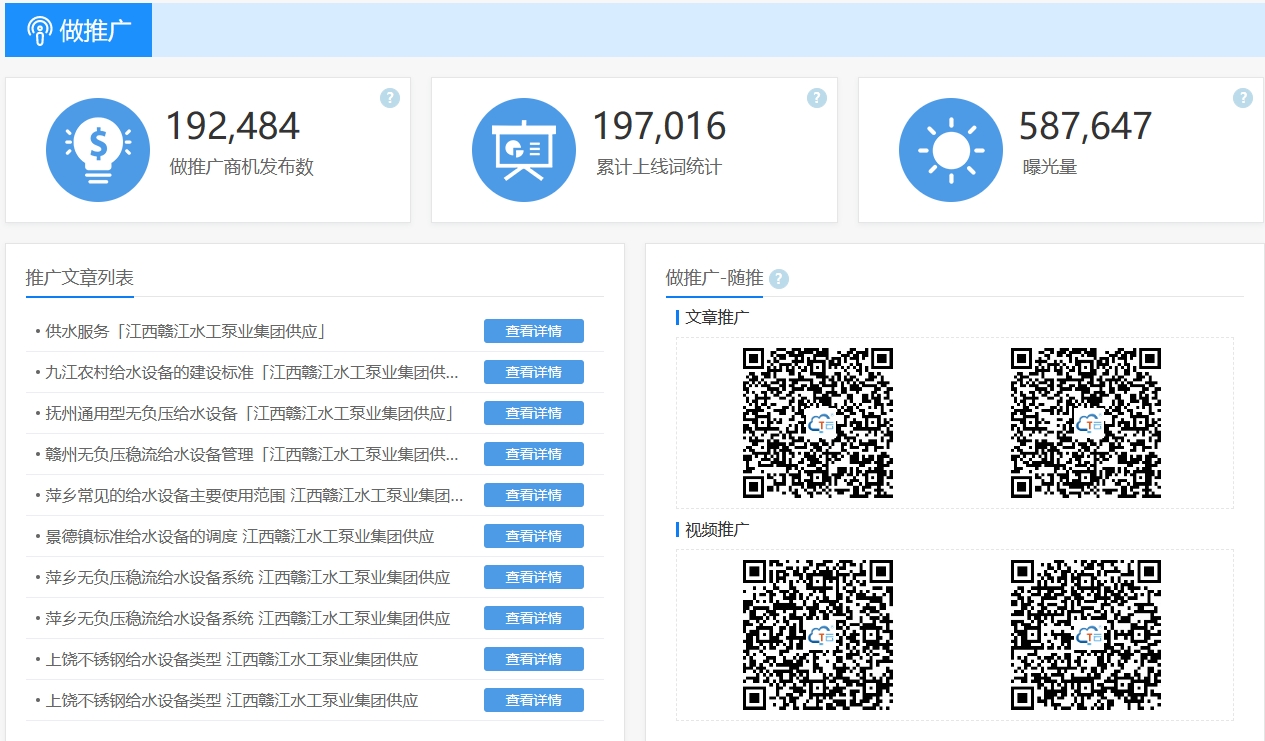The height and width of the screenshot is (741, 1265).
Task: Open the 做推广 header tab
Action: point(78,30)
